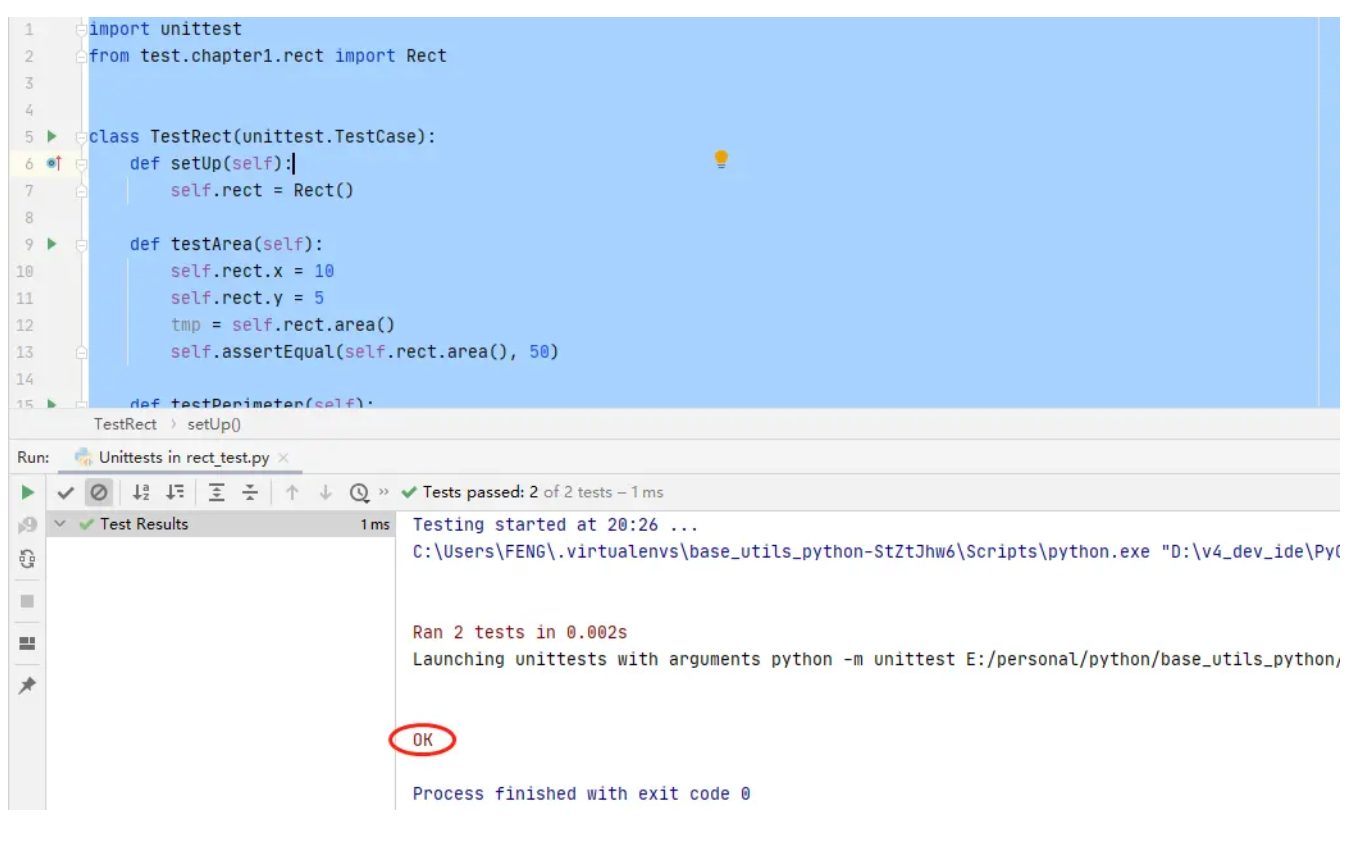Image resolution: width=1351 pixels, height=860 pixels.
Task: Close the Unittests in rect_test.py tab
Action: (x=283, y=458)
